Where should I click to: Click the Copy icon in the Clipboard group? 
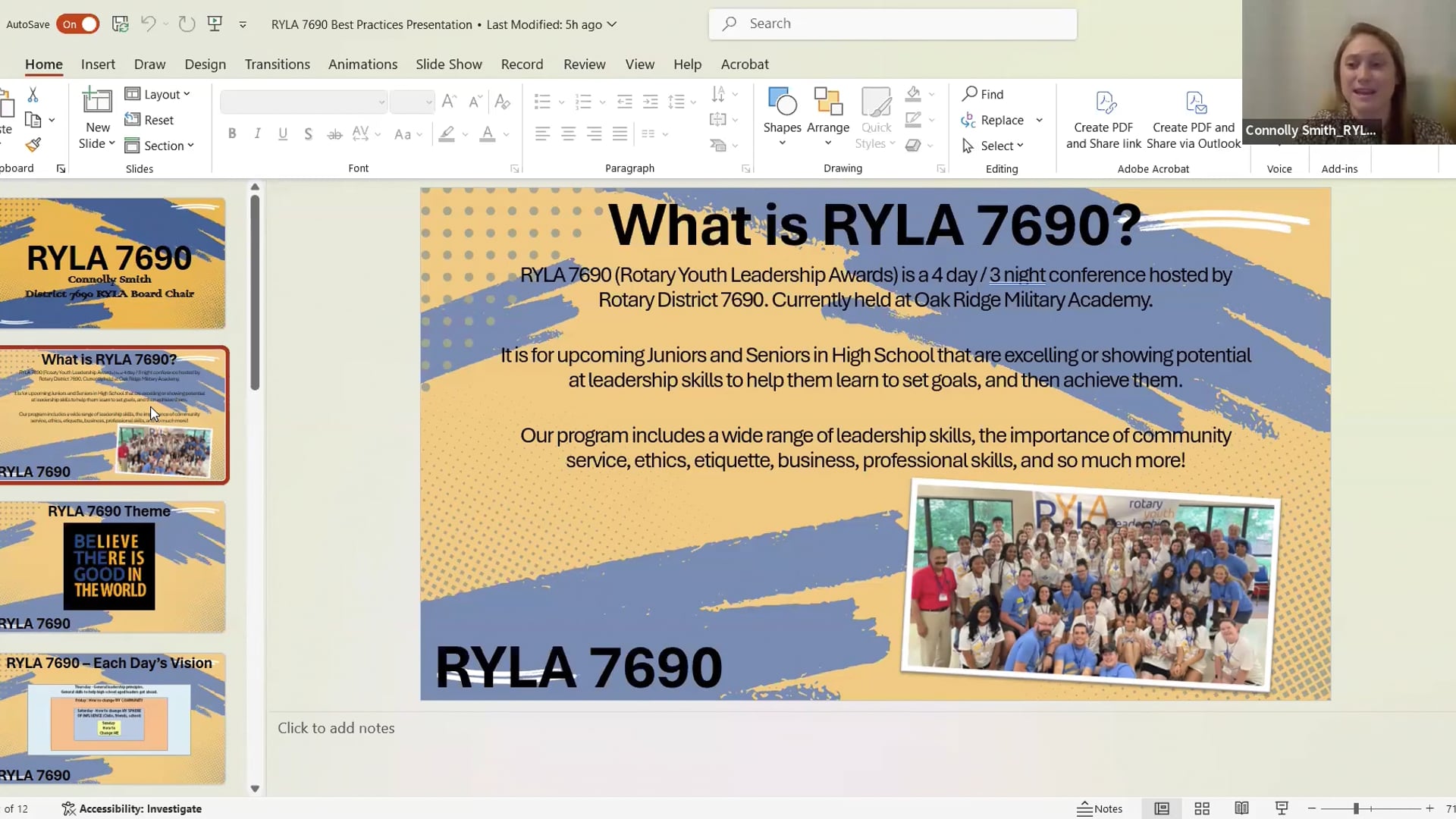tap(33, 120)
